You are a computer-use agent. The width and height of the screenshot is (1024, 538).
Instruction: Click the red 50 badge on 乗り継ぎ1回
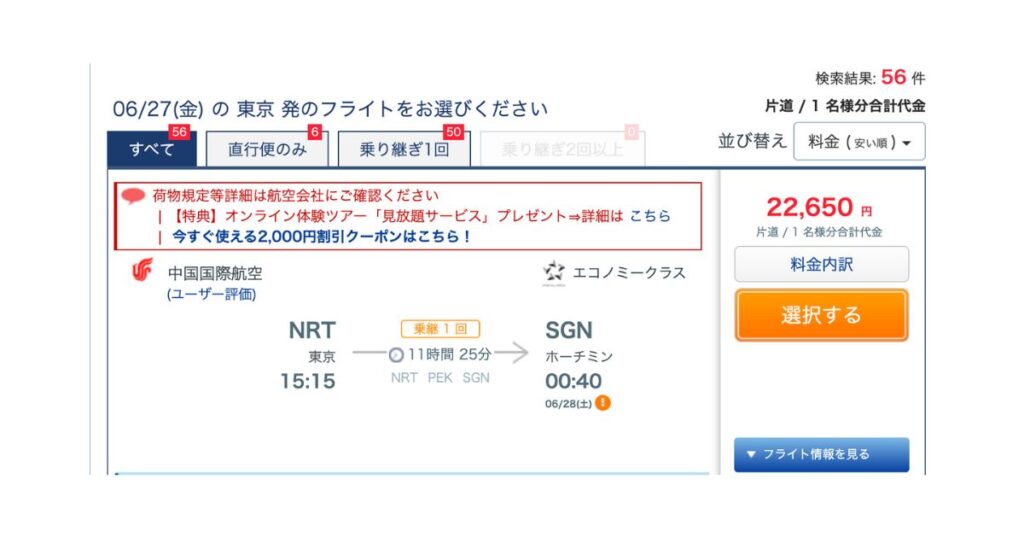tap(453, 132)
